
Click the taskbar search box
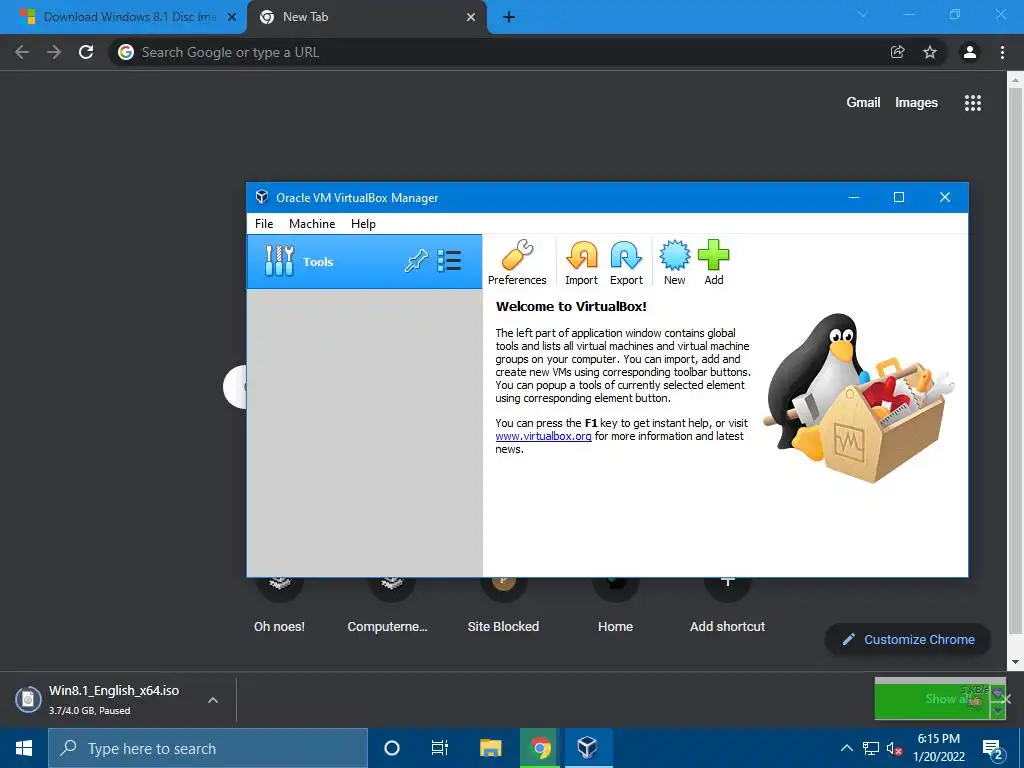click(208, 748)
